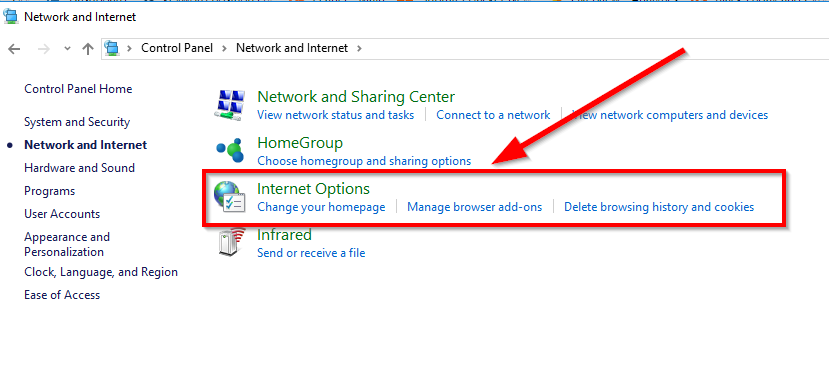Click View network status and tasks
Viewport: 829px width, 384px height.
coord(335,115)
